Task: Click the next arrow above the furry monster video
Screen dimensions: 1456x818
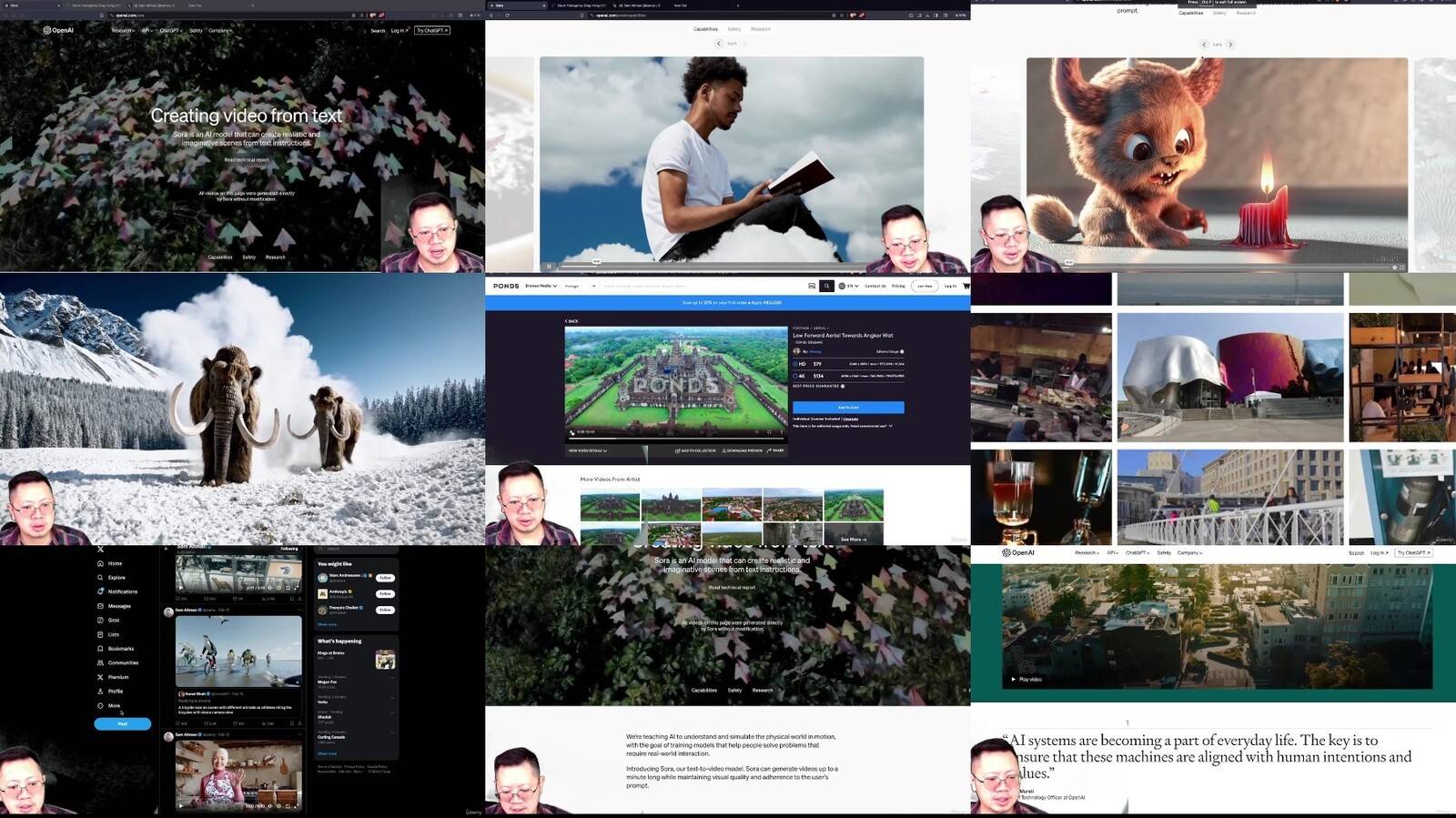Action: click(1230, 45)
